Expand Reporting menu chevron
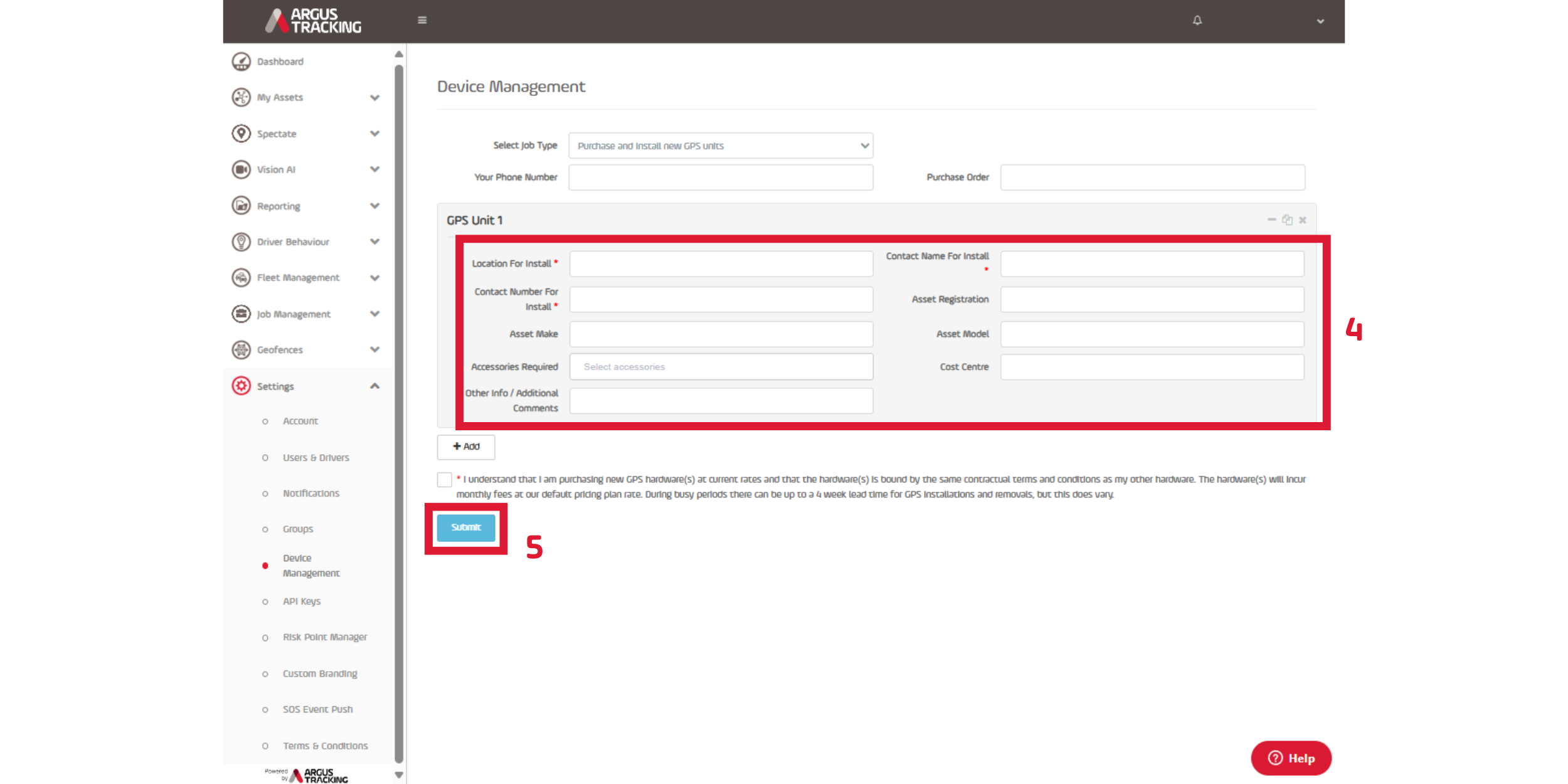1568x784 pixels. (x=374, y=206)
